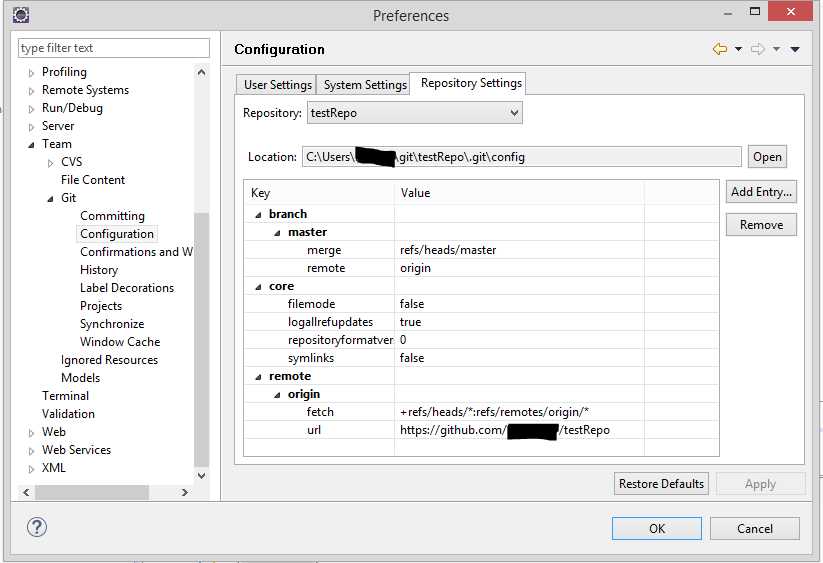Collapse the branch key section

click(x=258, y=215)
